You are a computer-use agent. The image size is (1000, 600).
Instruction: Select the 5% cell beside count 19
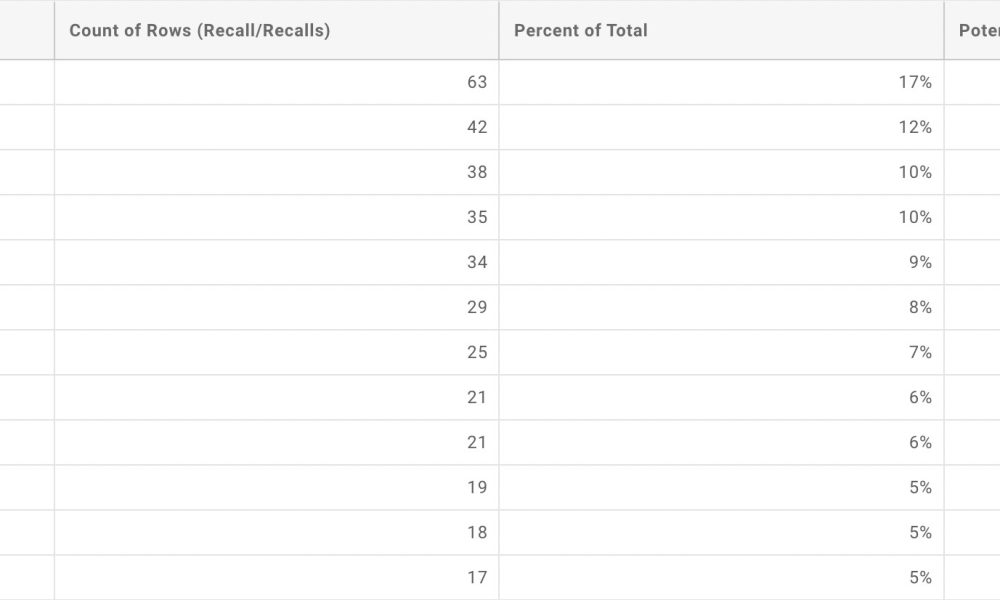point(721,487)
